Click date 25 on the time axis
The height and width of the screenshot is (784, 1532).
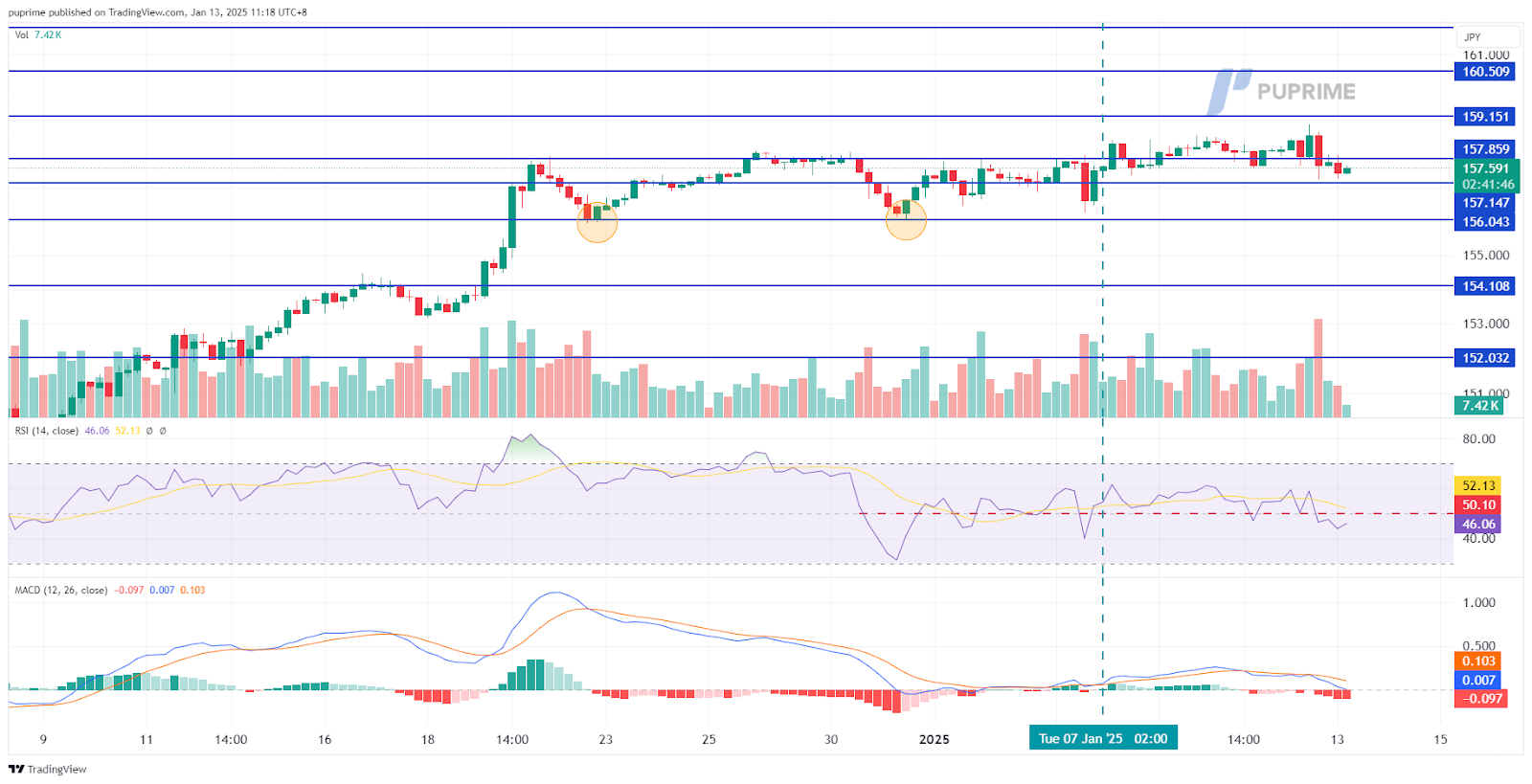point(709,739)
